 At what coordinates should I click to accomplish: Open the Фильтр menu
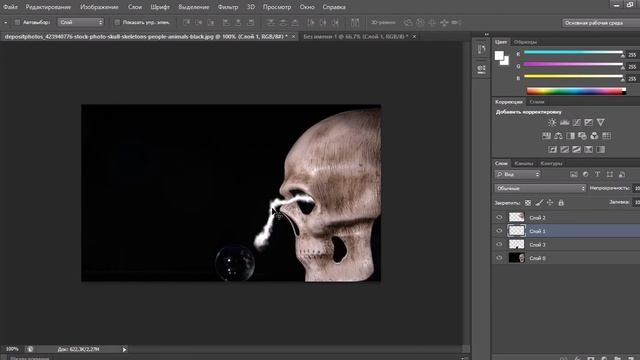point(228,7)
